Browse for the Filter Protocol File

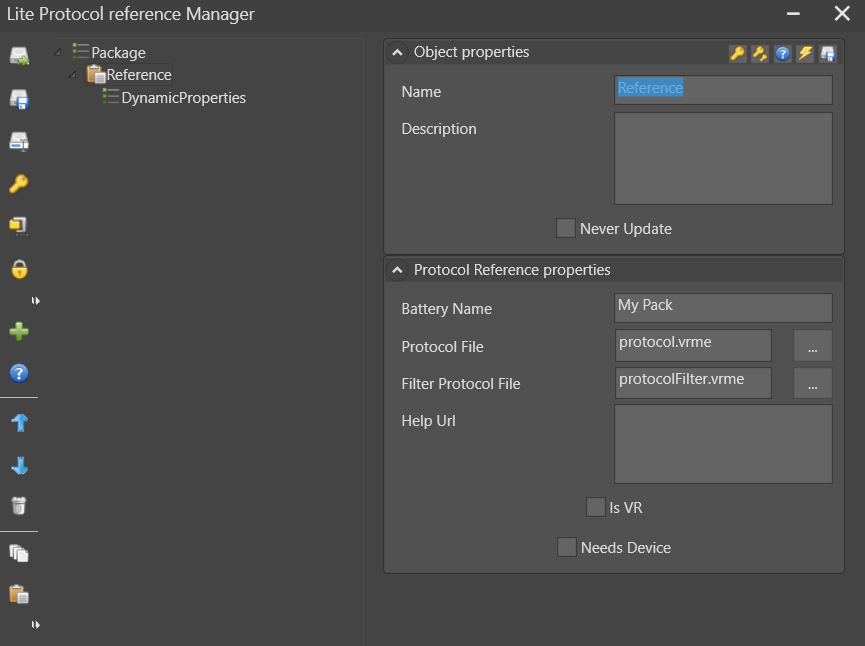coord(812,383)
